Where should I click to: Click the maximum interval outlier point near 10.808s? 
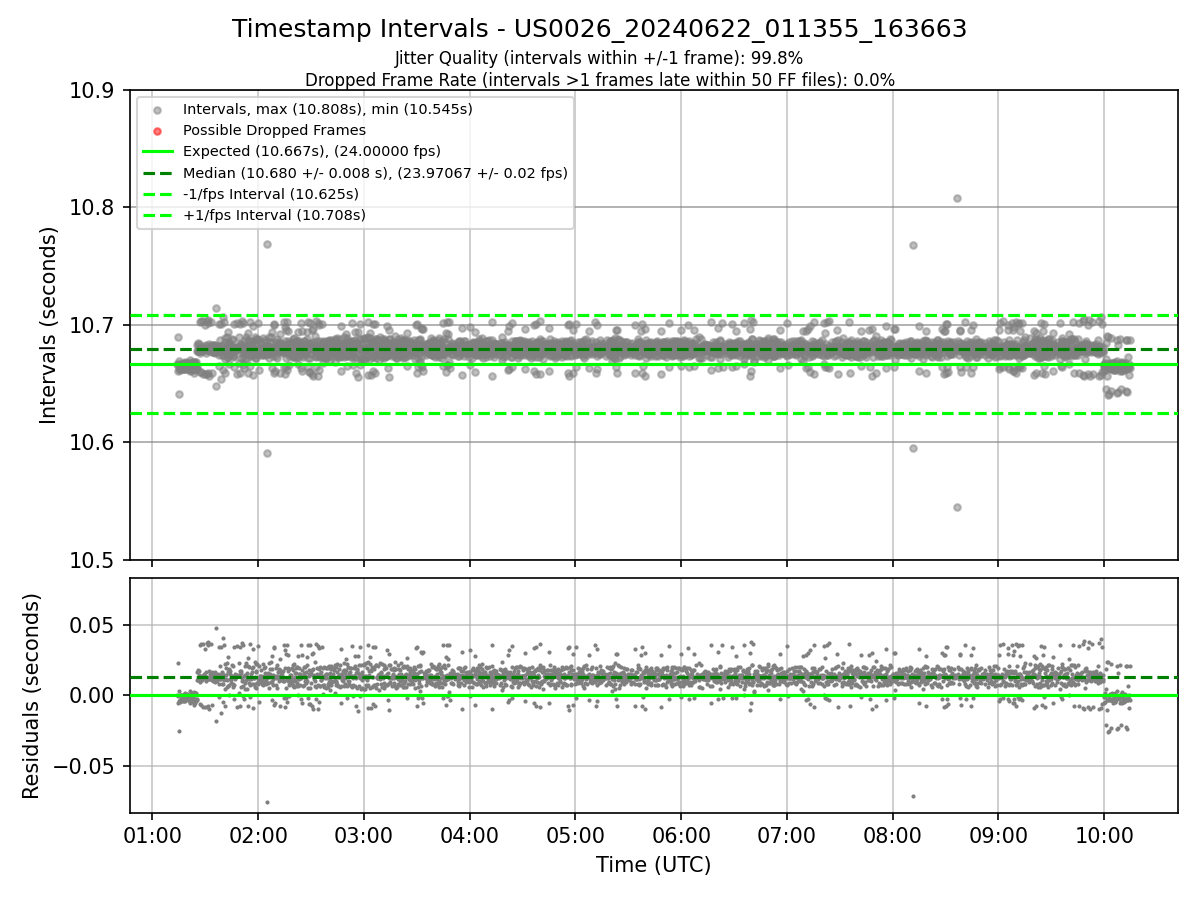point(957,198)
